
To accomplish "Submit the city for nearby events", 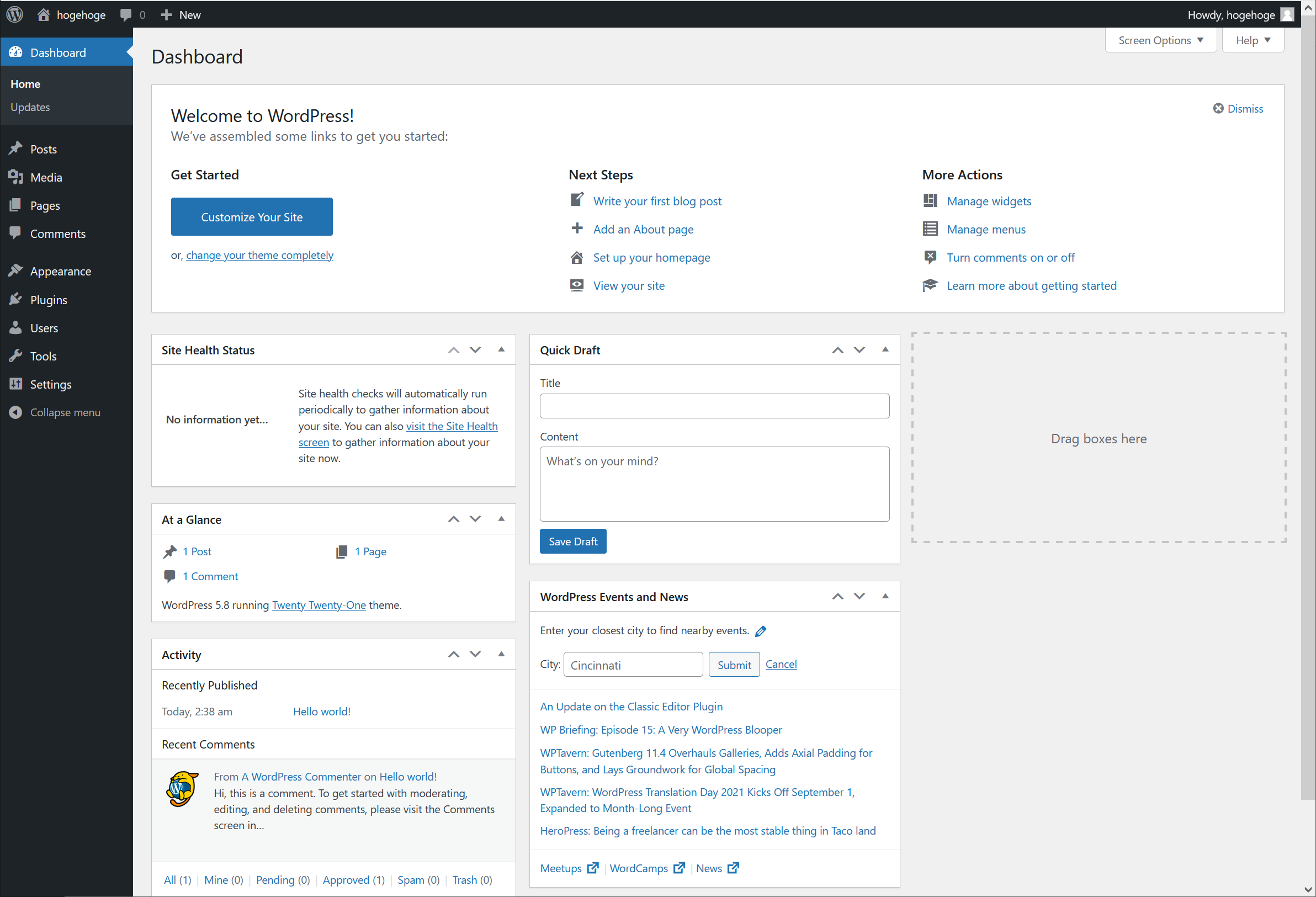I will (734, 665).
